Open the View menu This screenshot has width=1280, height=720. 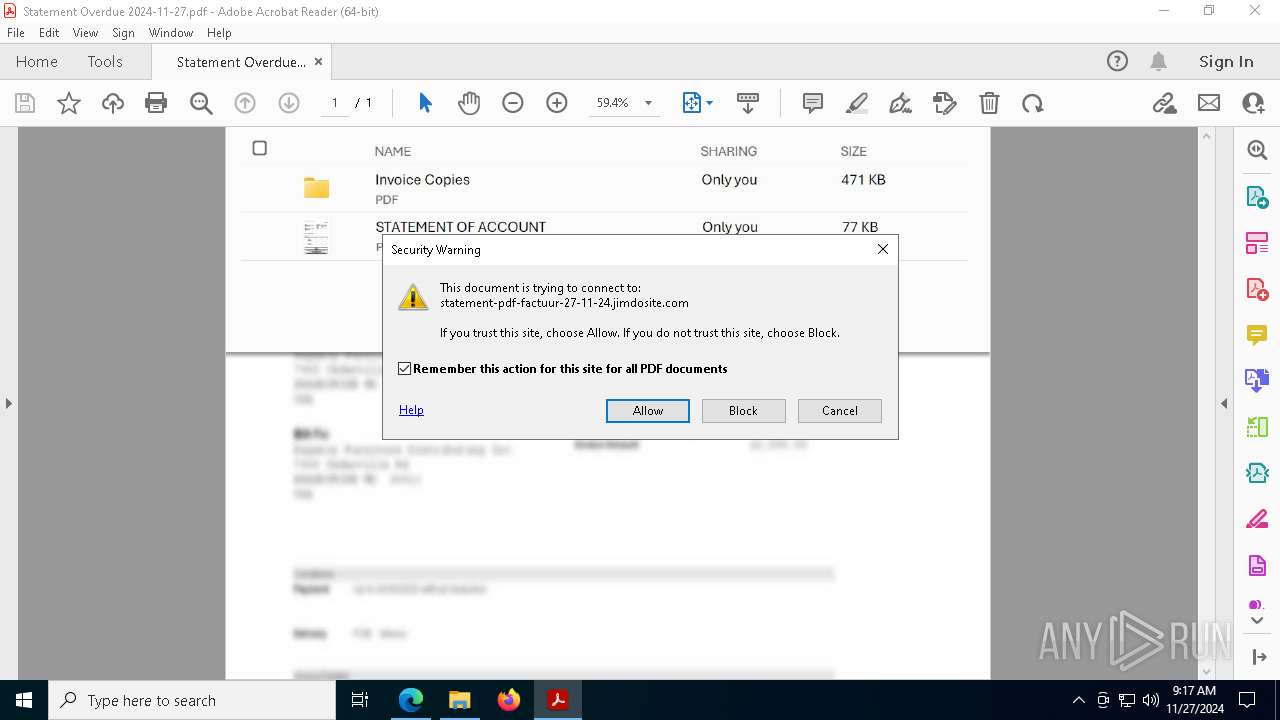(86, 33)
